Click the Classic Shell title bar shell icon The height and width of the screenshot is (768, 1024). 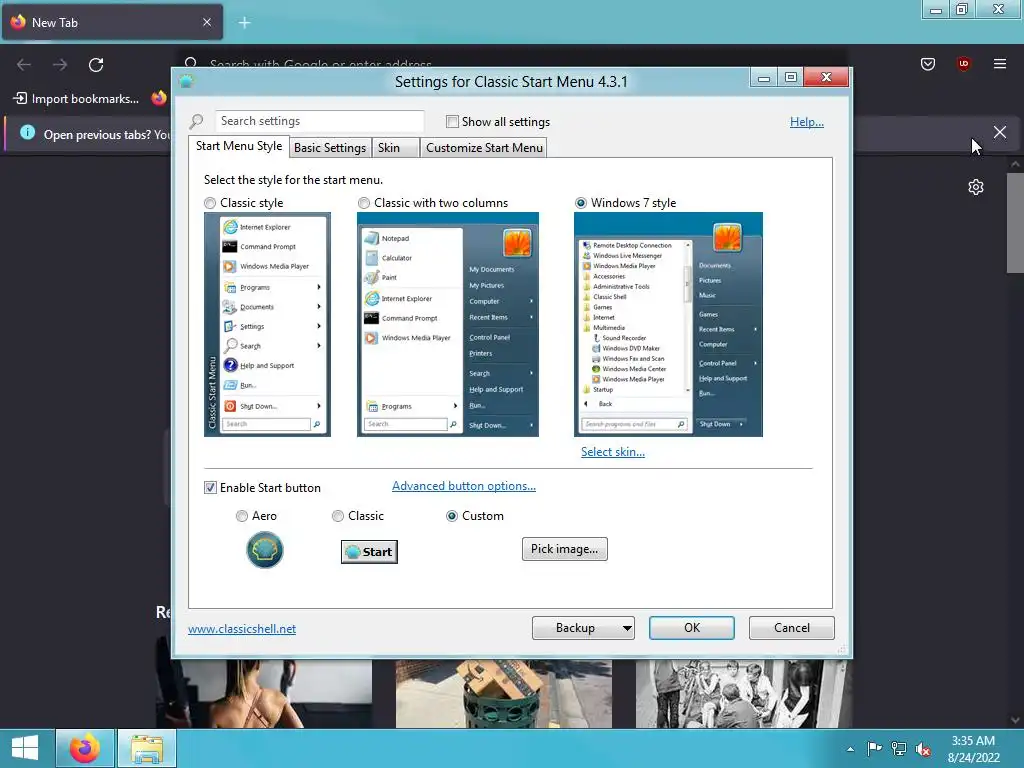(186, 81)
